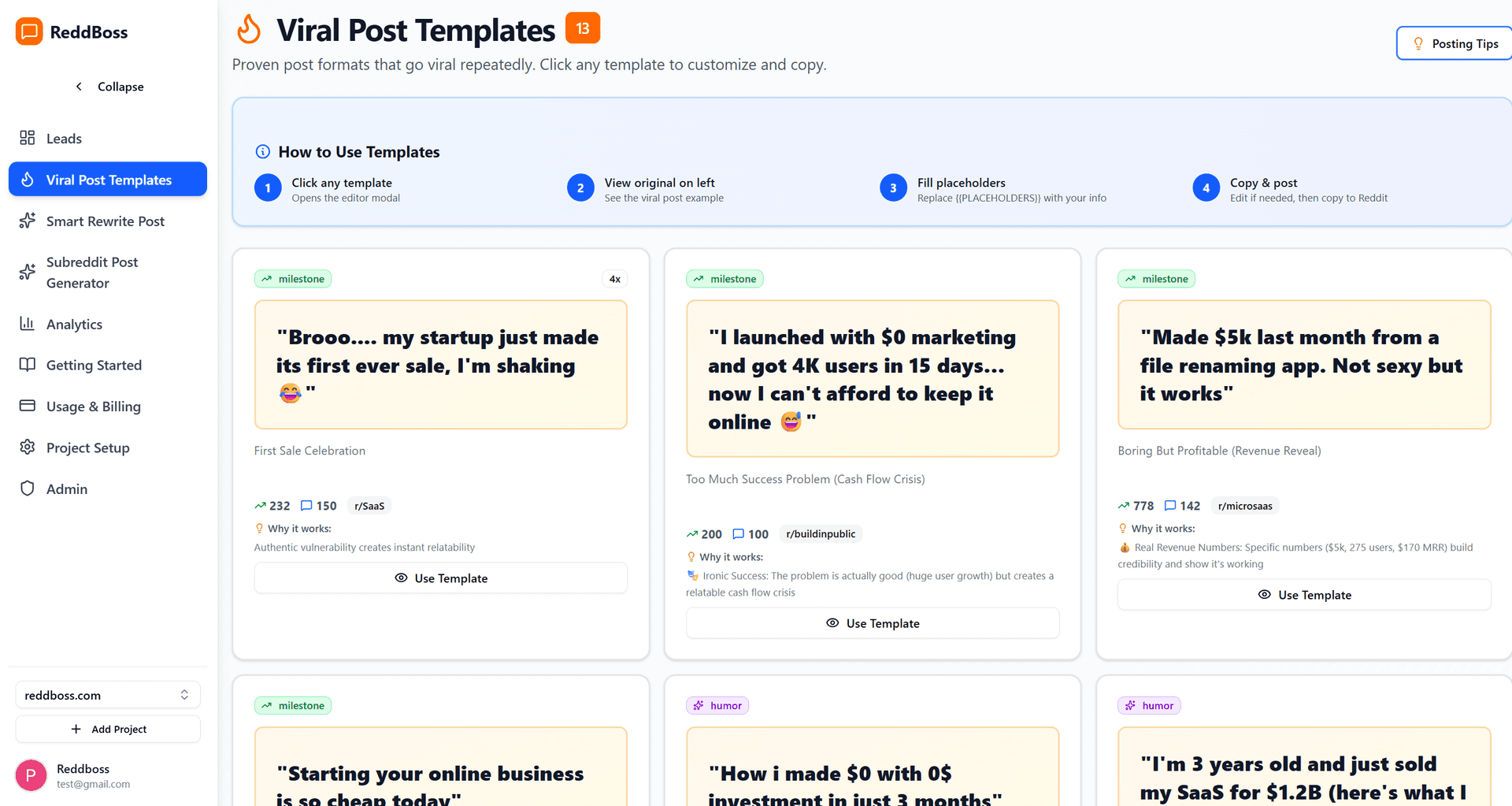Click the 4x badge on First Sale Celebration
The image size is (1512, 806).
click(614, 278)
